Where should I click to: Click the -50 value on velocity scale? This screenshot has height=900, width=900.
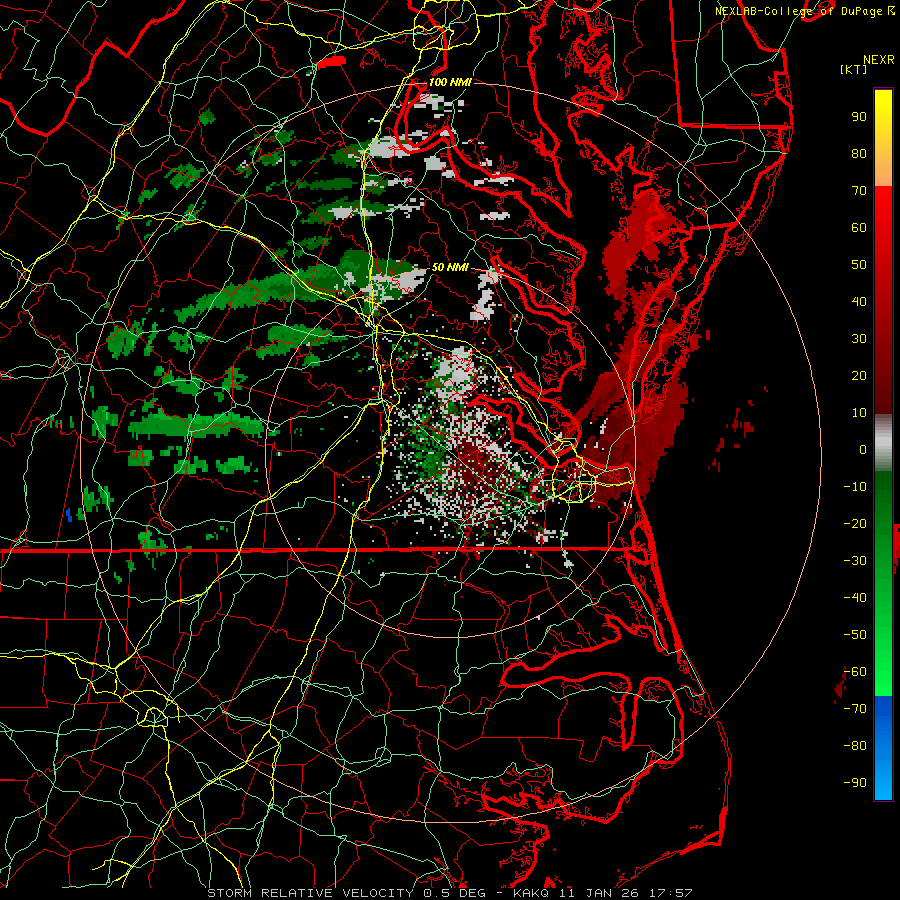coord(855,635)
